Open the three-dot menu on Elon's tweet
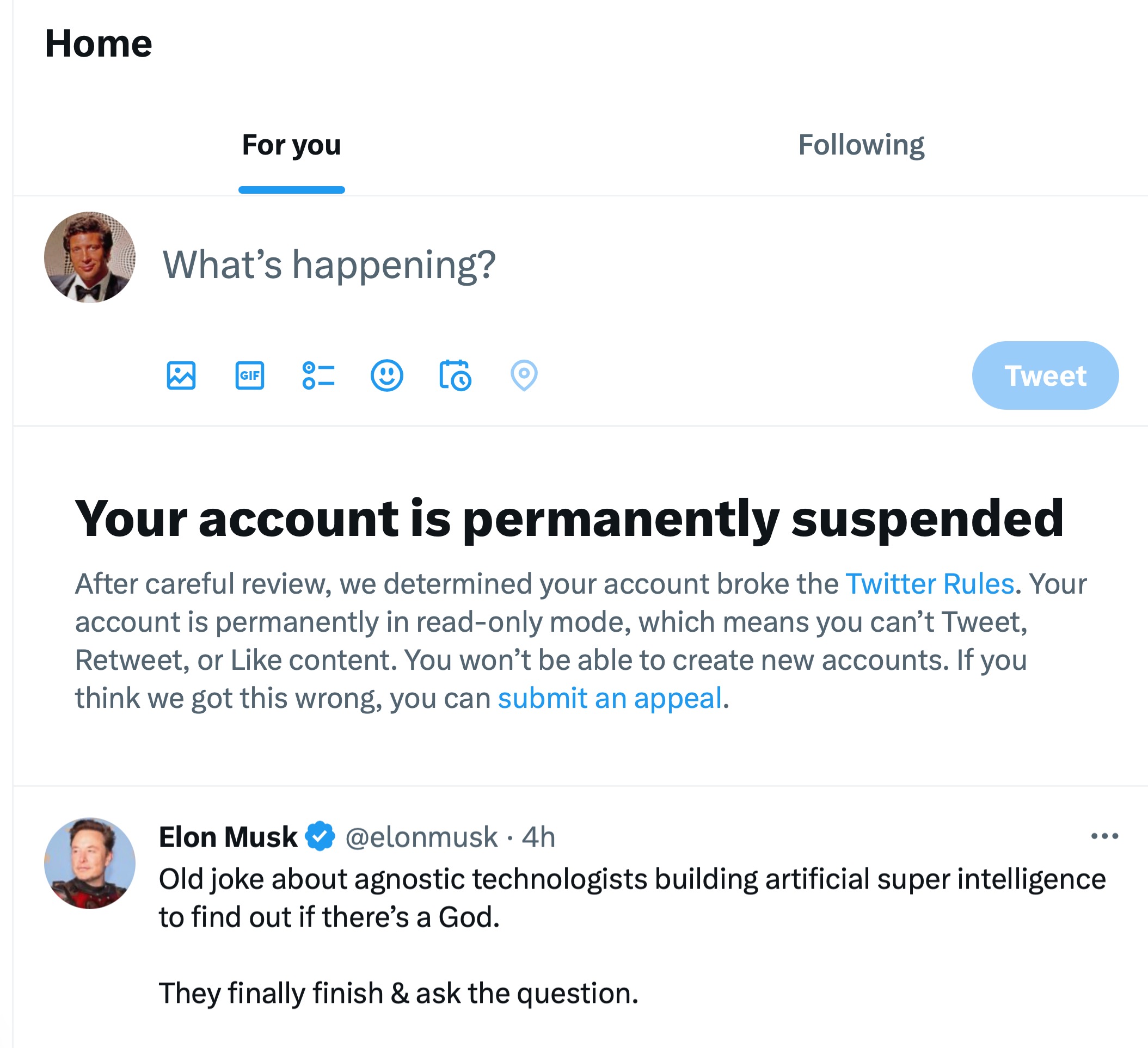This screenshot has height=1048, width=1148. pyautogui.click(x=1104, y=836)
